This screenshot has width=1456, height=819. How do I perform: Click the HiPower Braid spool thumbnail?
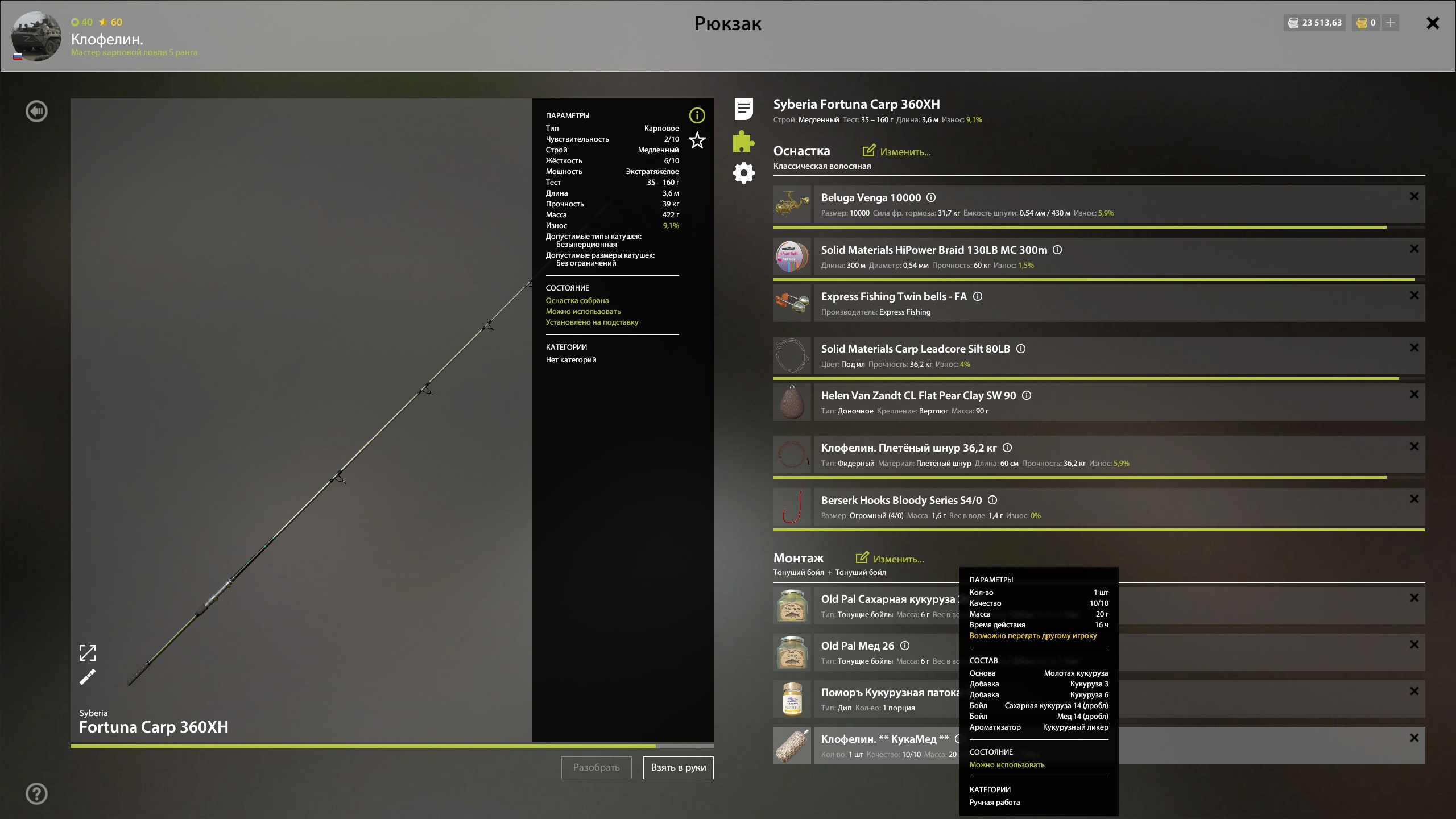(x=792, y=257)
